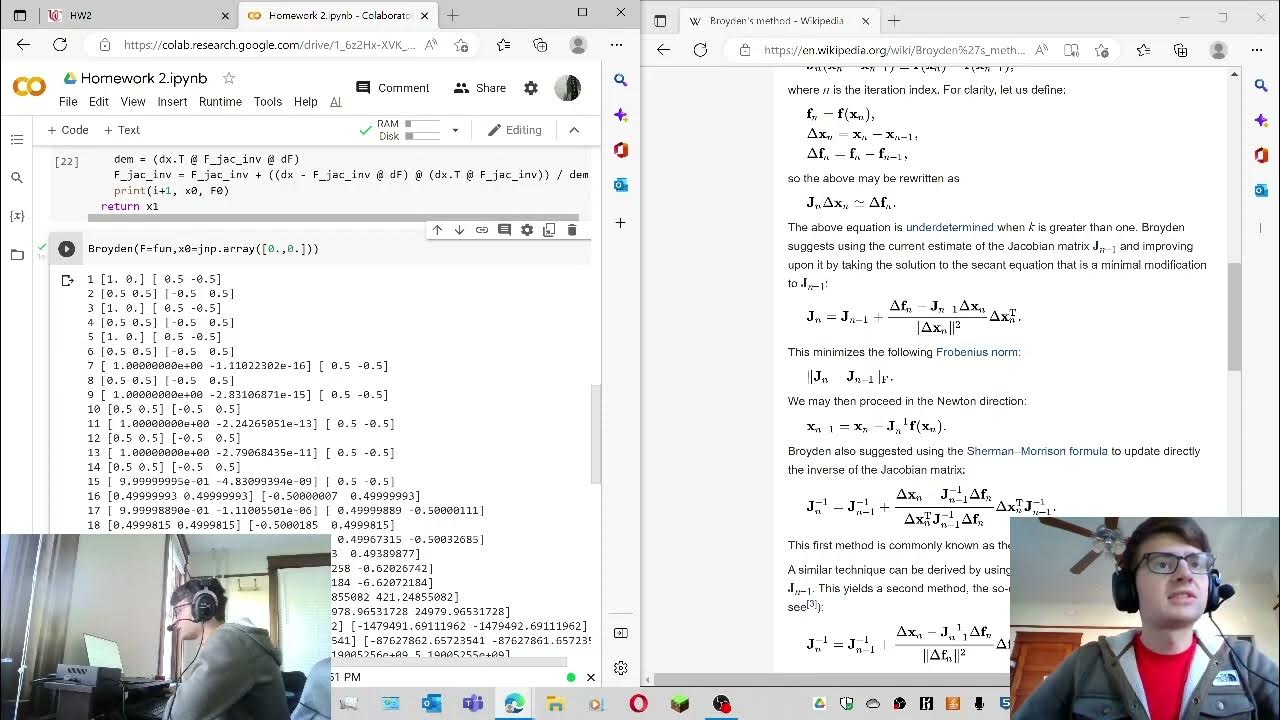Add a comment to the cell icon
Screen dimensions: 1280x720
tap(504, 230)
